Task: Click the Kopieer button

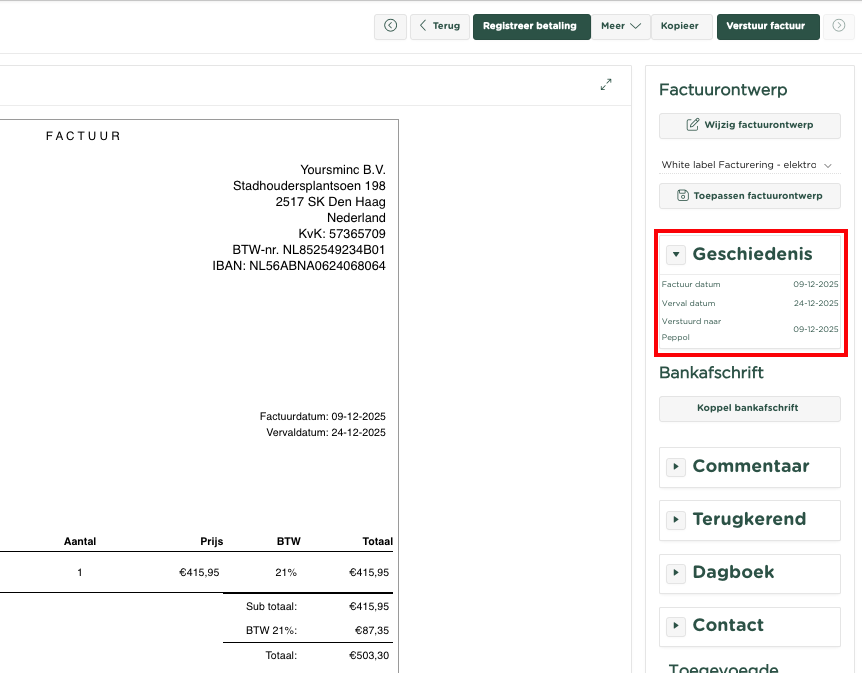Action: [680, 26]
